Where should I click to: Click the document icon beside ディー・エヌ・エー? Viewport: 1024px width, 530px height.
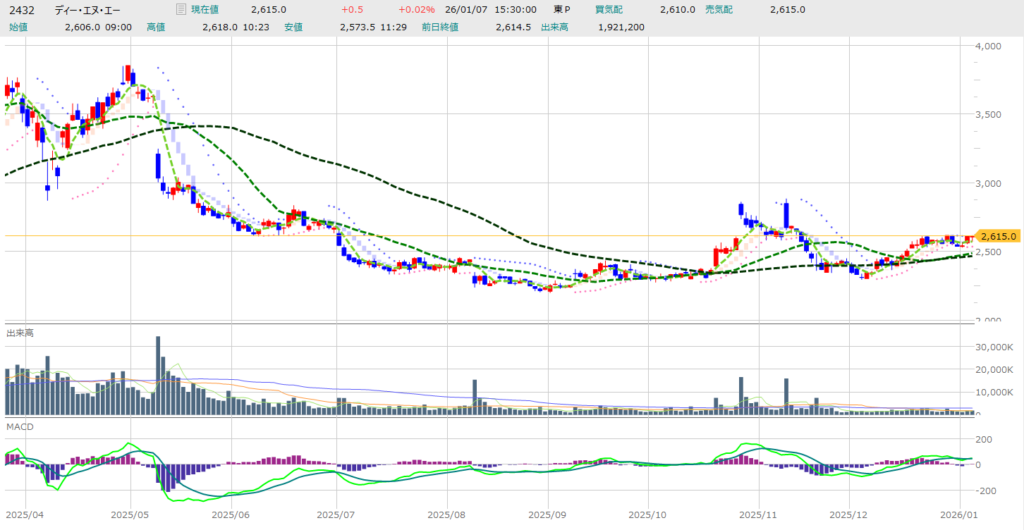click(180, 9)
